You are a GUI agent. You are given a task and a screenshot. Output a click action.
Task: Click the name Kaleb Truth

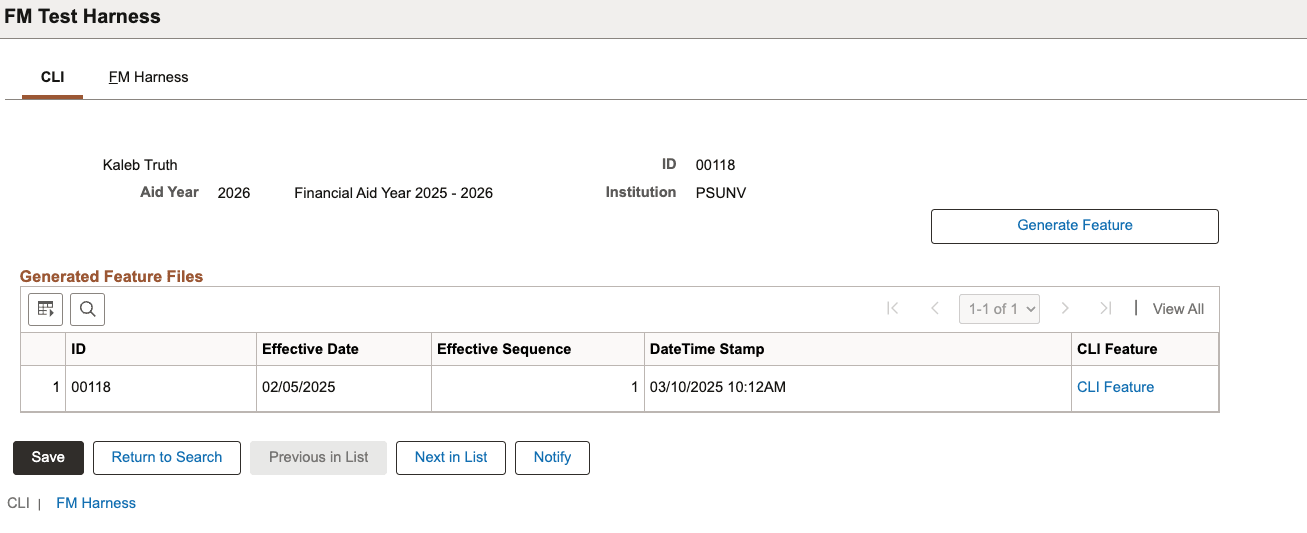point(140,165)
